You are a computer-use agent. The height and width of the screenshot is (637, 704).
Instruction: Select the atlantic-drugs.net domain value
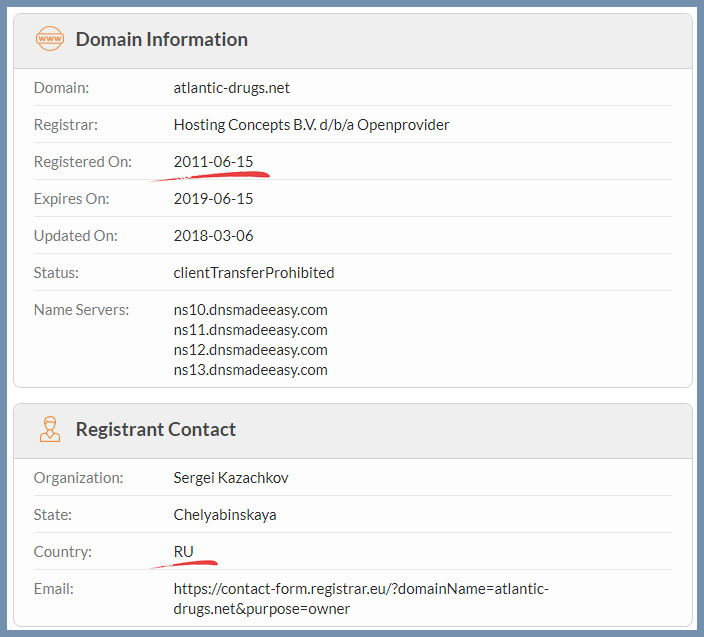click(x=232, y=88)
